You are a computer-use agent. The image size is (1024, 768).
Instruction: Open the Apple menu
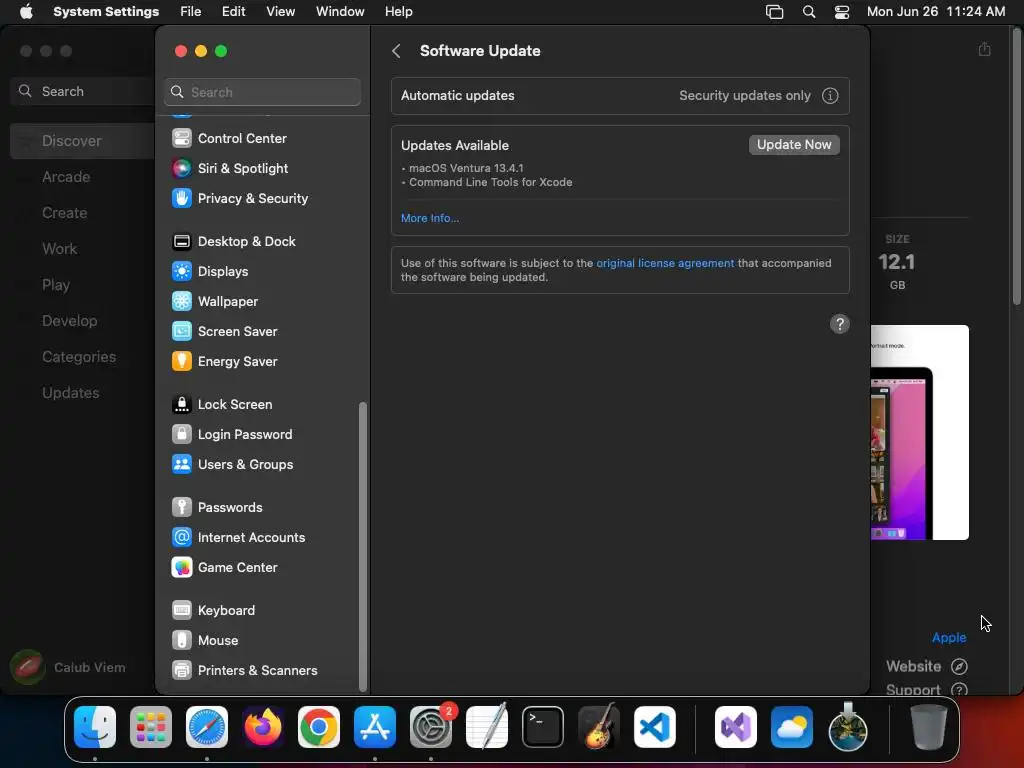pyautogui.click(x=26, y=12)
